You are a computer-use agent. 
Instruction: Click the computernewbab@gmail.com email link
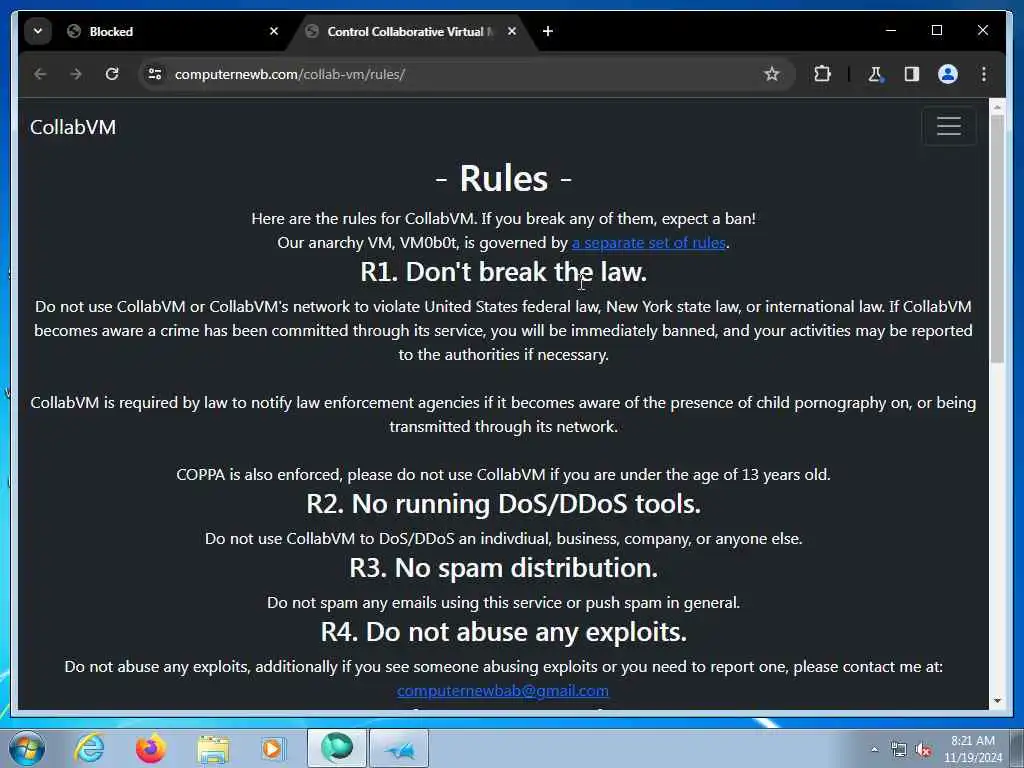tap(503, 690)
